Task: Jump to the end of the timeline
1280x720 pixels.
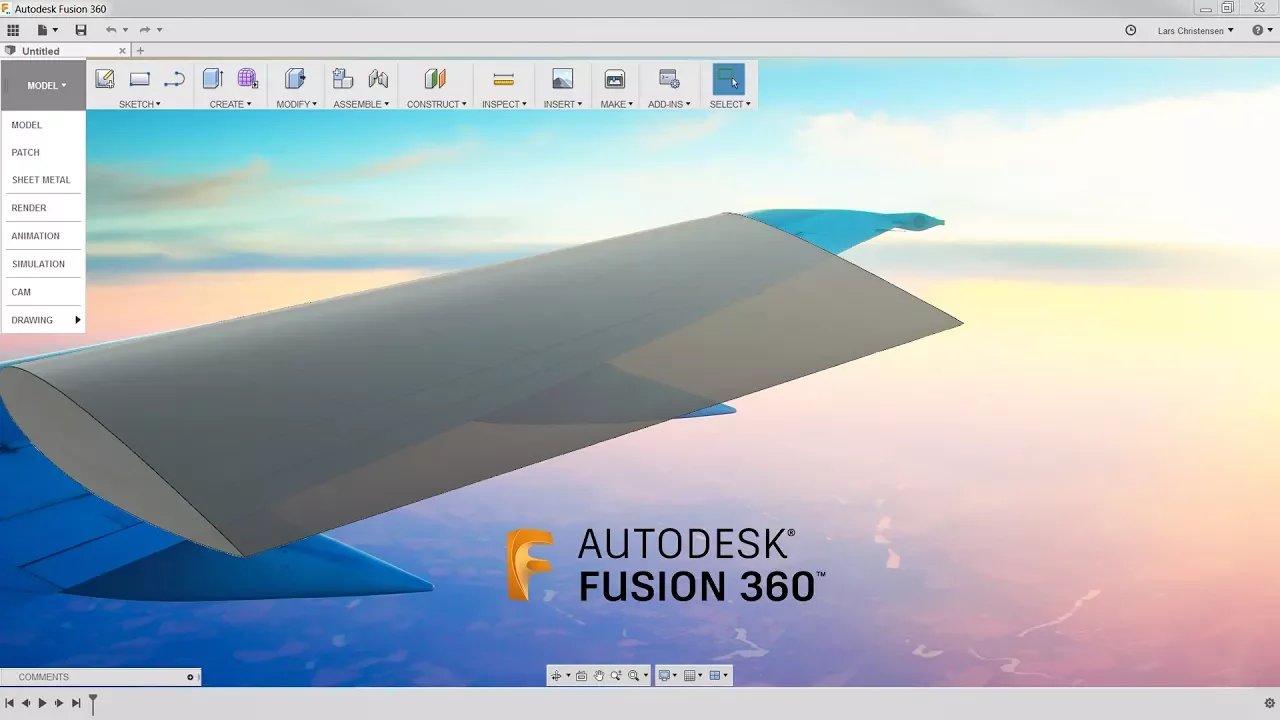Action: tap(76, 704)
